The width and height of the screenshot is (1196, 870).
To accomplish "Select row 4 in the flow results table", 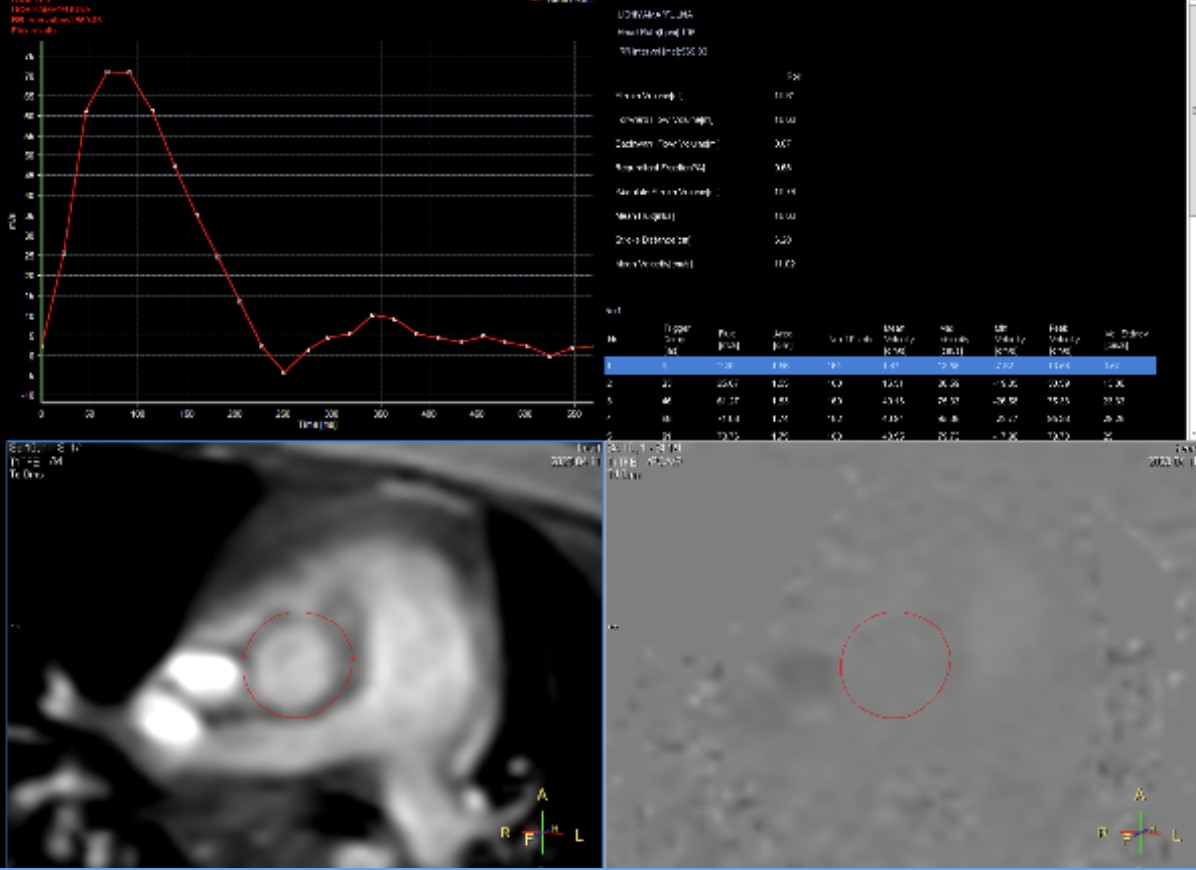I will tap(880, 419).
